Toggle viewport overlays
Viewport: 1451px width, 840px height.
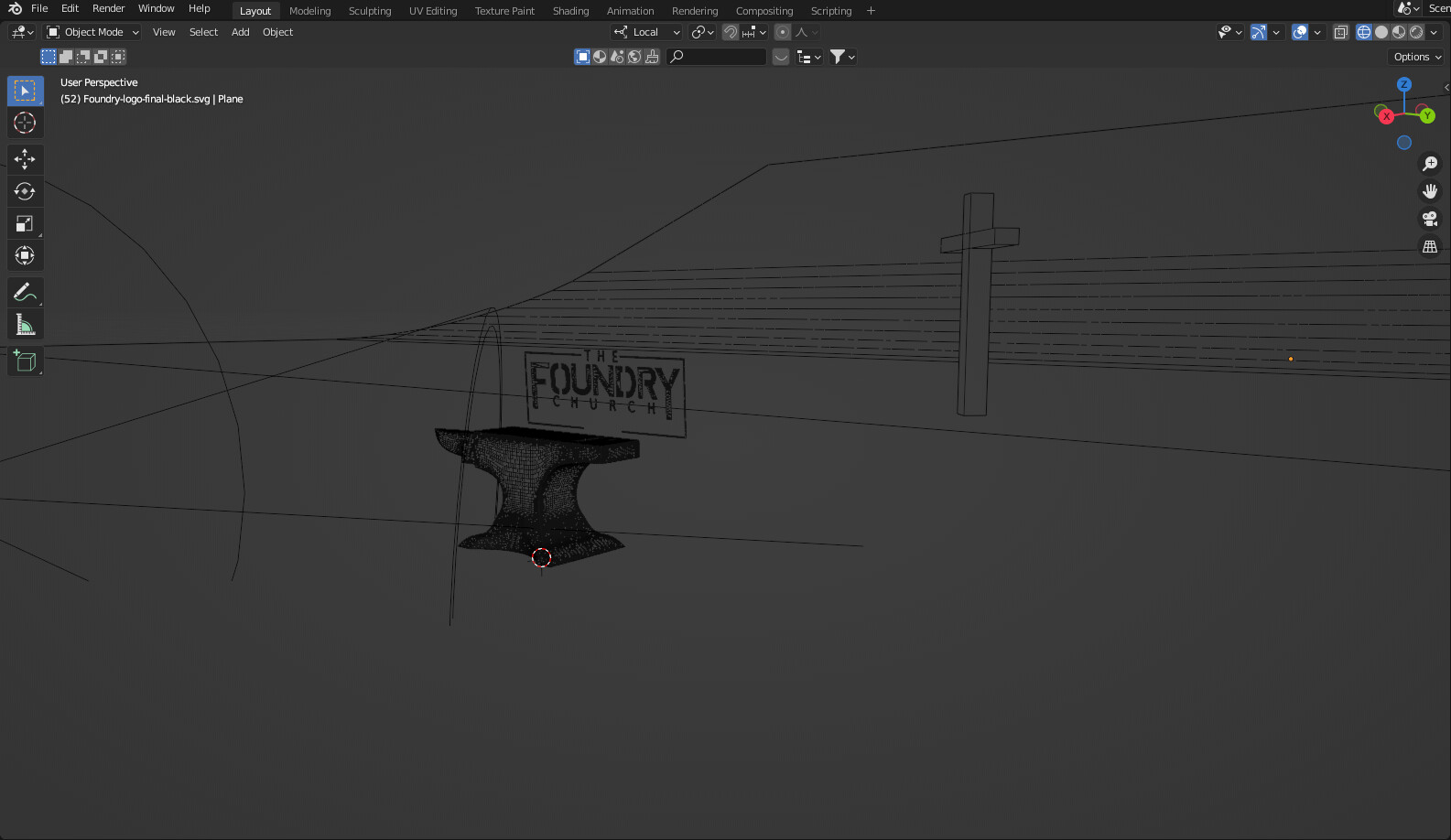coord(1300,32)
